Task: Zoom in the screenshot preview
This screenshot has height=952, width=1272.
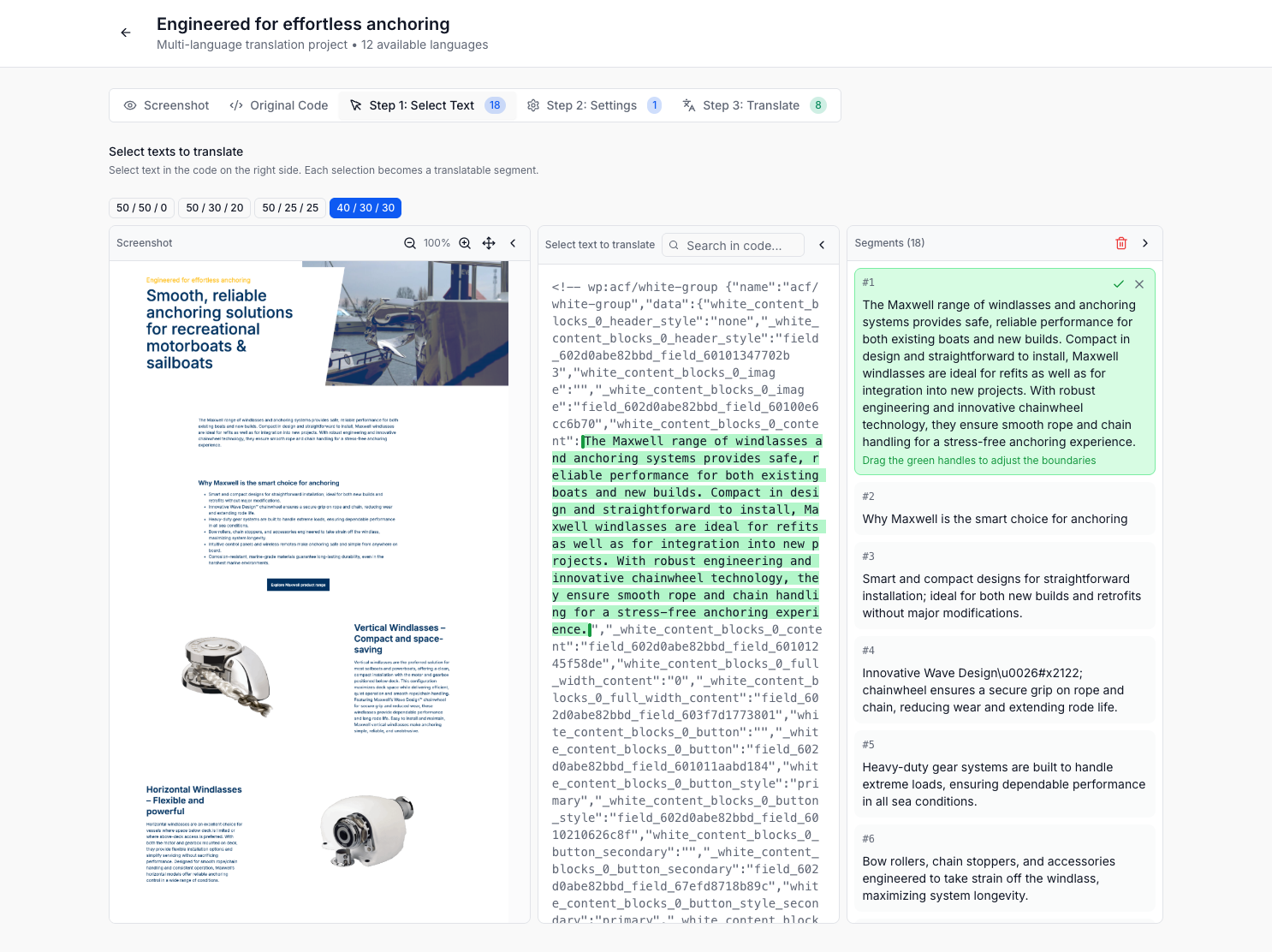Action: [x=465, y=243]
